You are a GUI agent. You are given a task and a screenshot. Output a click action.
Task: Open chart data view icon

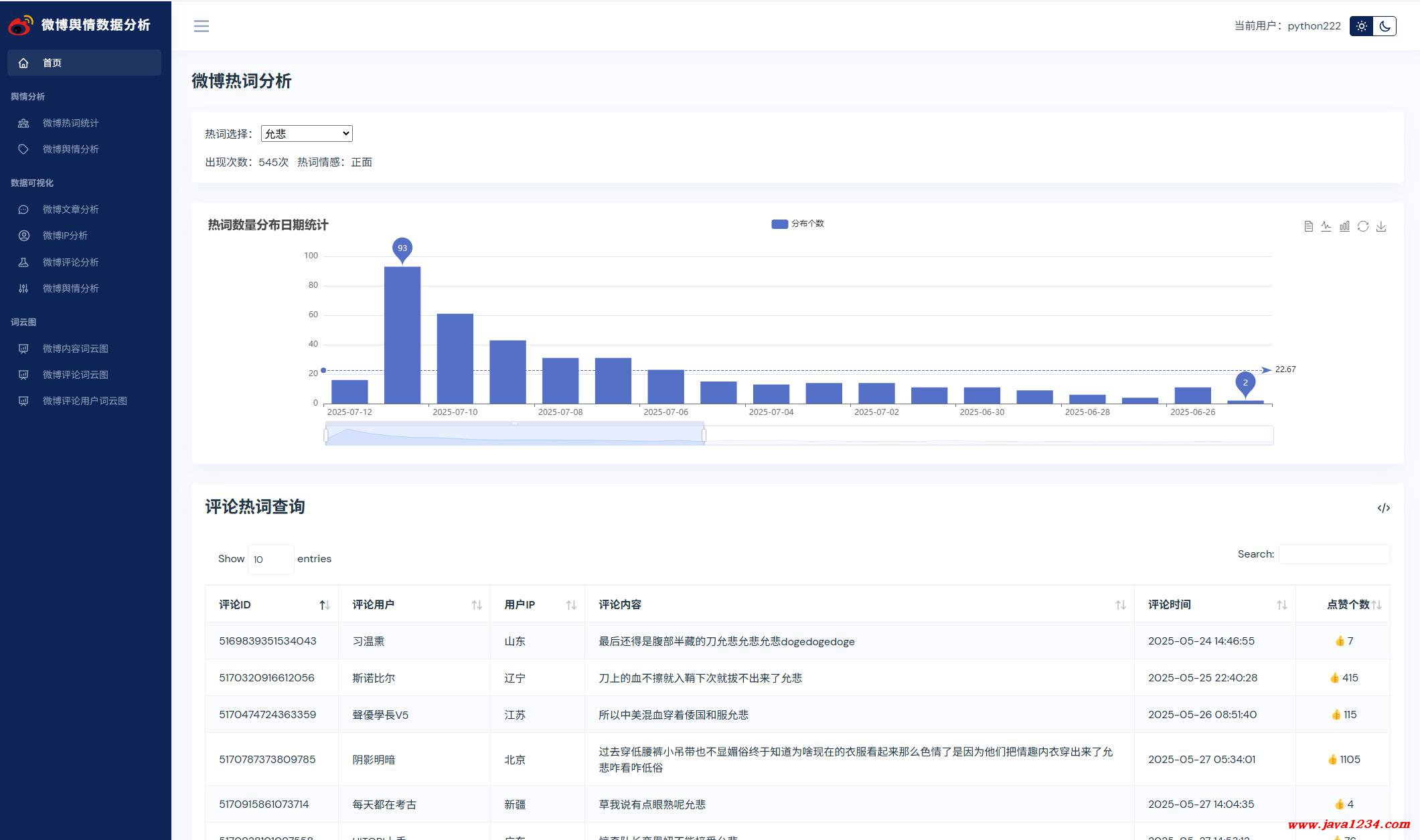tap(1308, 226)
